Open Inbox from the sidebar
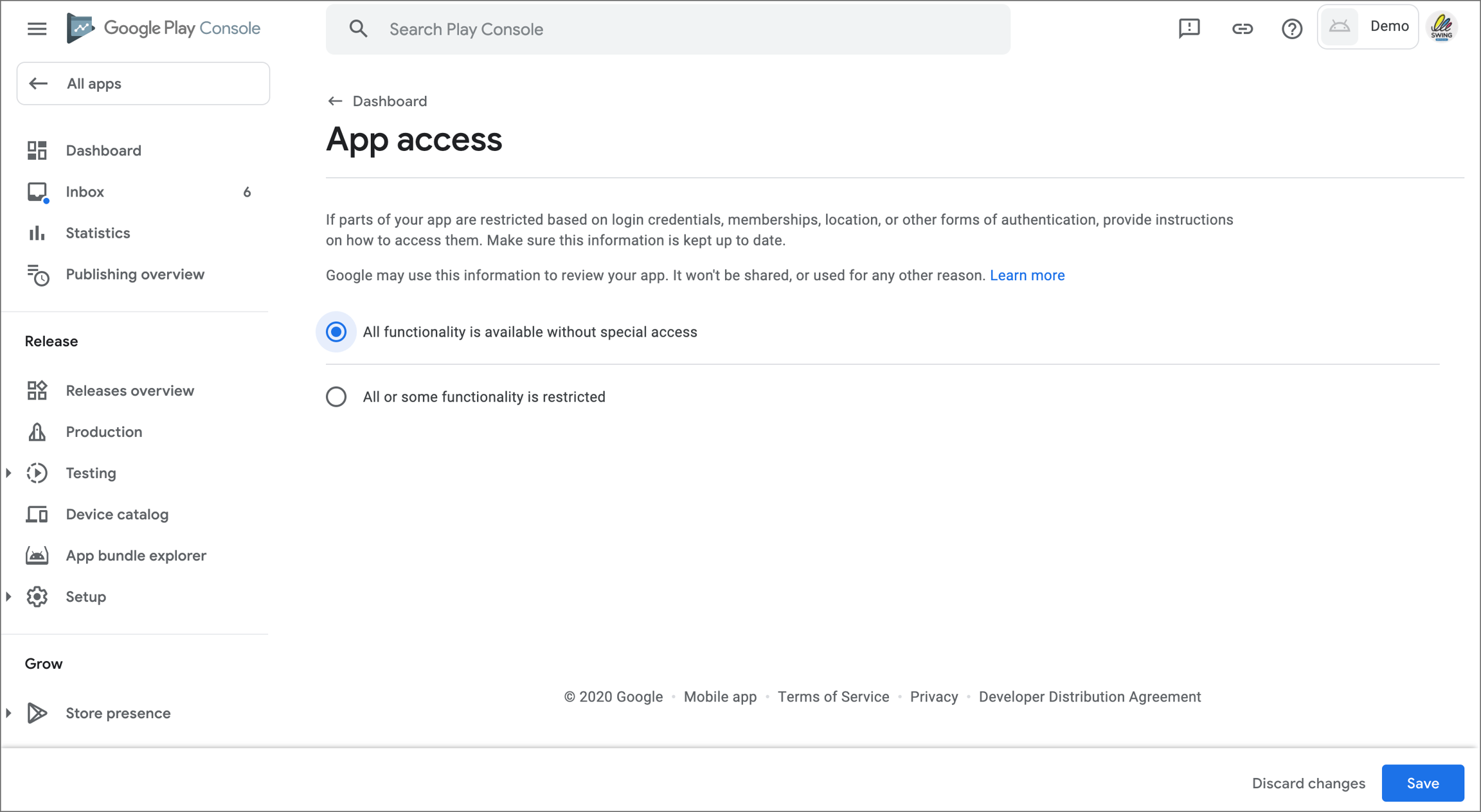This screenshot has height=812, width=1481. click(x=85, y=192)
